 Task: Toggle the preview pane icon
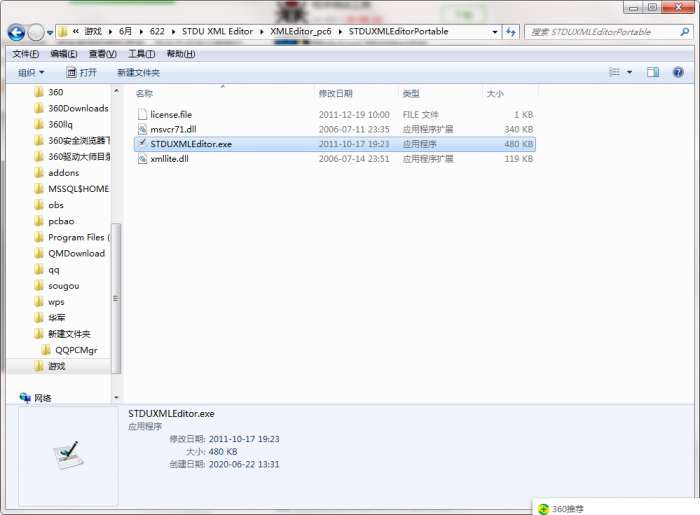point(653,72)
